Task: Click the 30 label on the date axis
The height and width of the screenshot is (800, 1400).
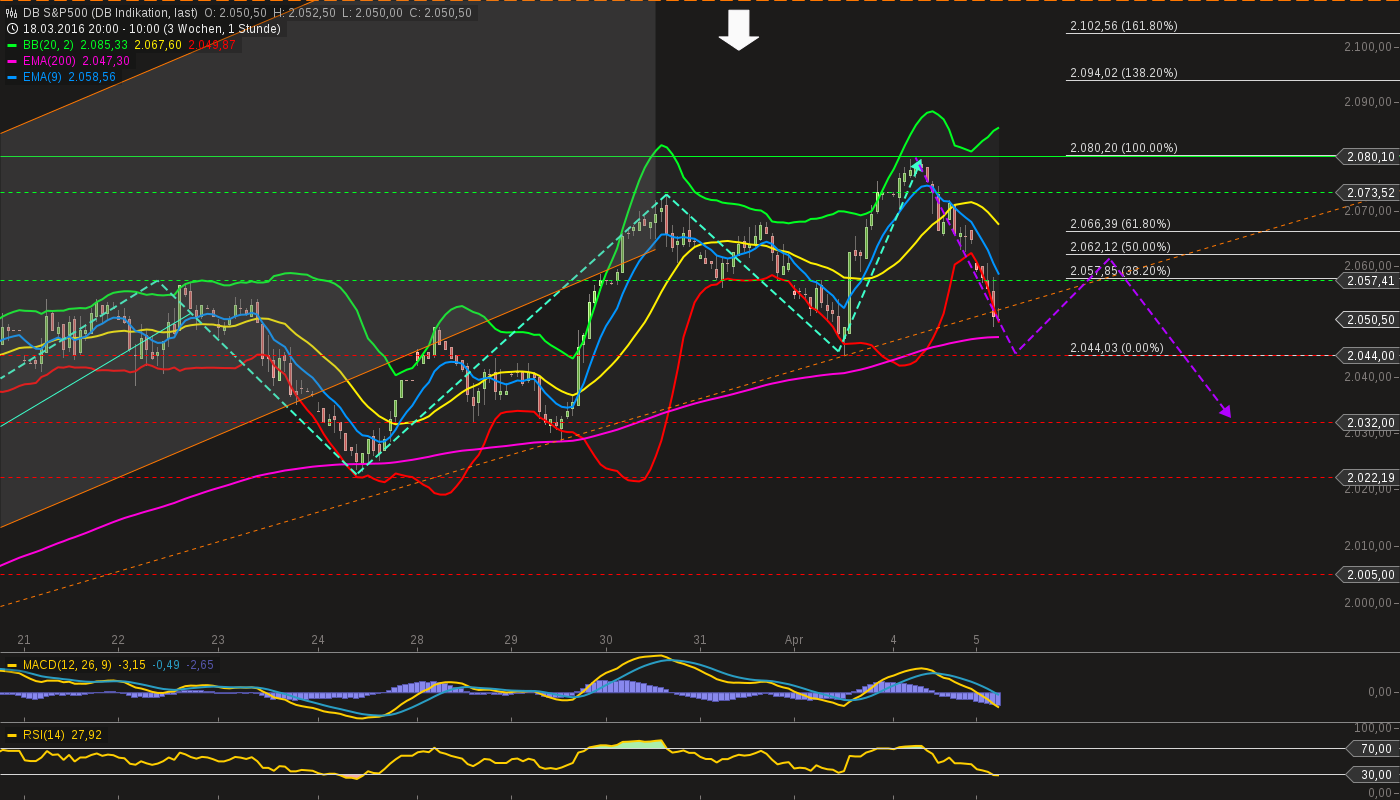Action: click(x=606, y=640)
